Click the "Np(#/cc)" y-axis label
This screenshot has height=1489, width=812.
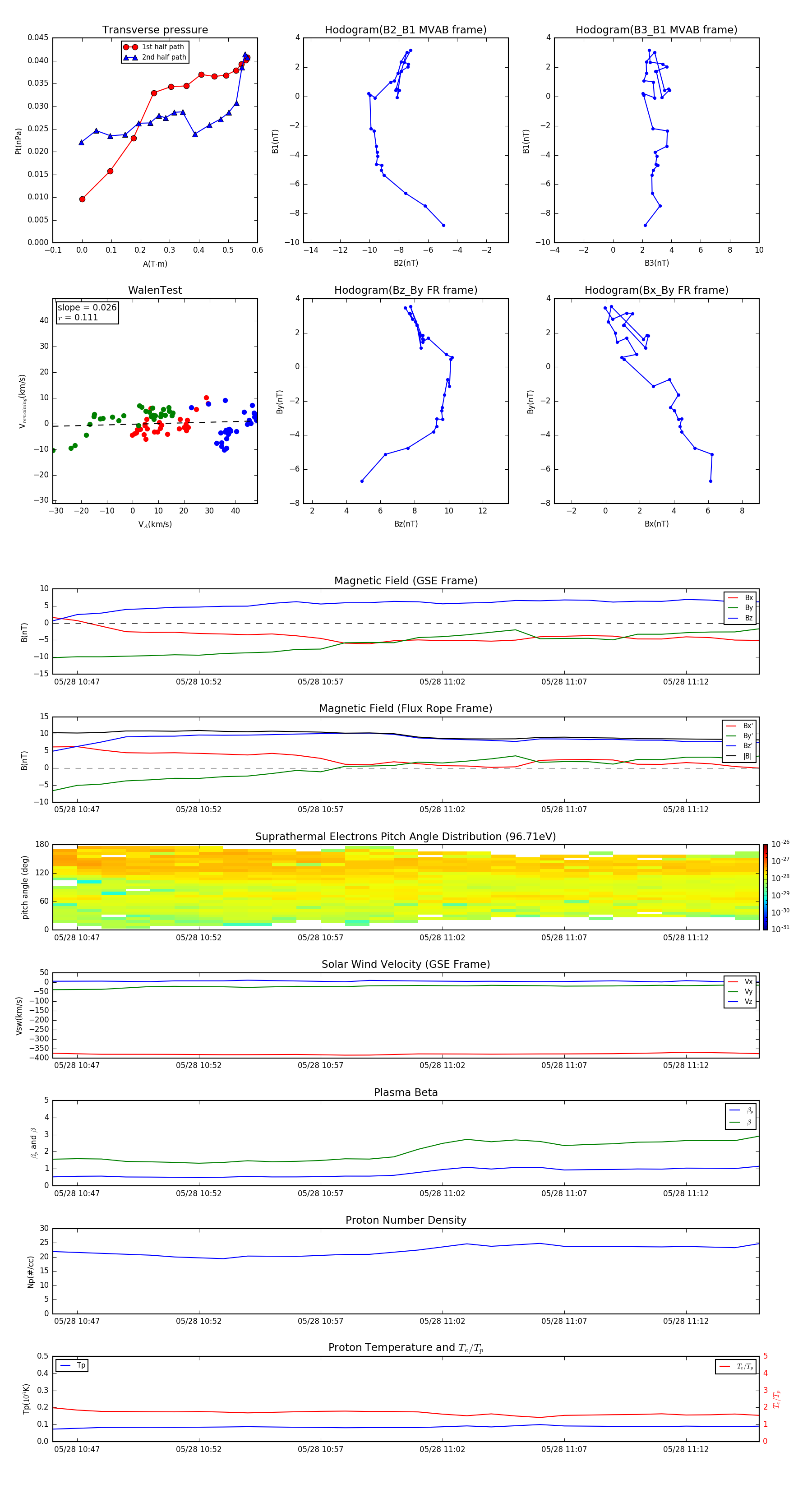pyautogui.click(x=31, y=1272)
